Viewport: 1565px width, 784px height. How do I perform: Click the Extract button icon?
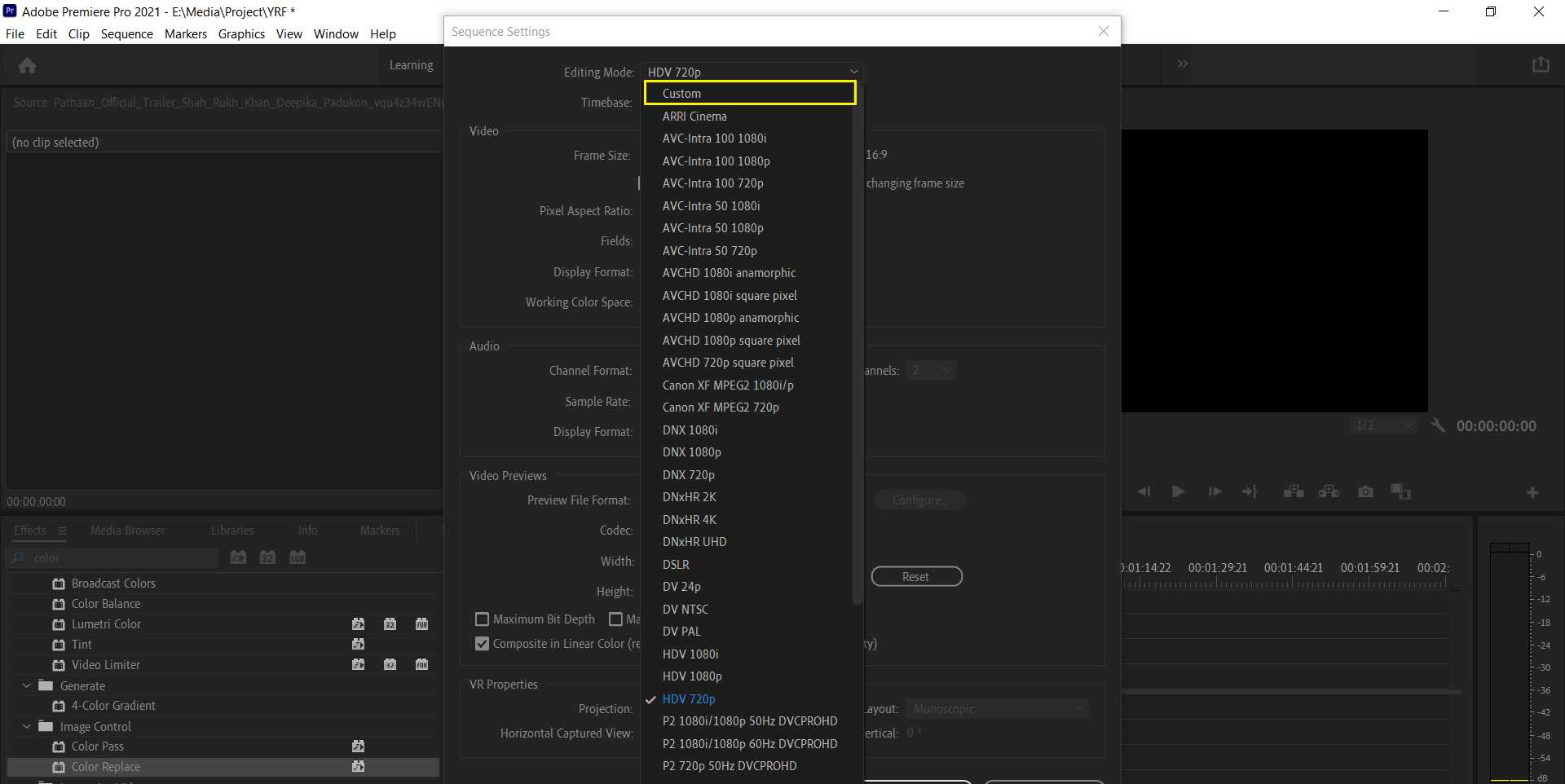point(1329,491)
